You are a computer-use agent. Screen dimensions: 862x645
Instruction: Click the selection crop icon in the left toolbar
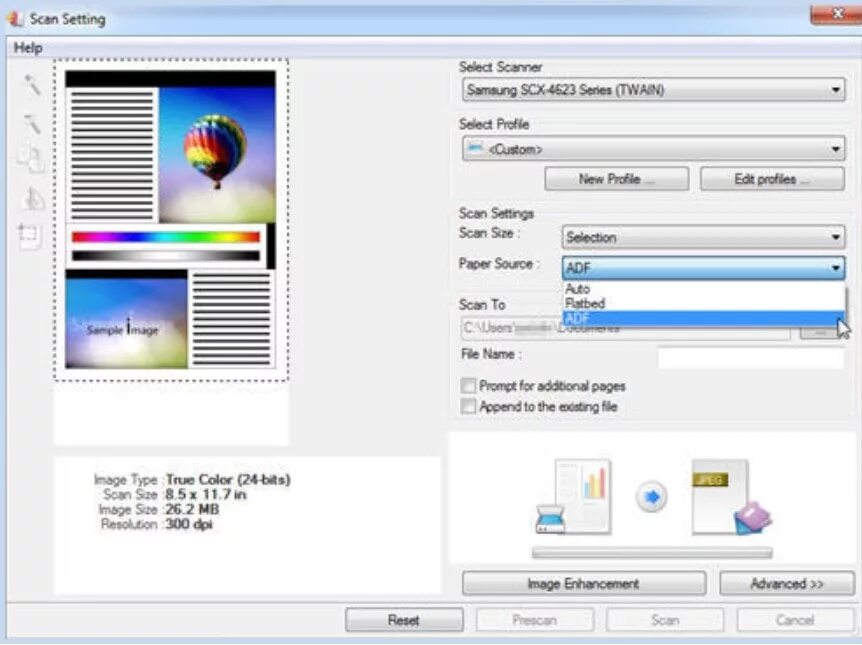(29, 236)
